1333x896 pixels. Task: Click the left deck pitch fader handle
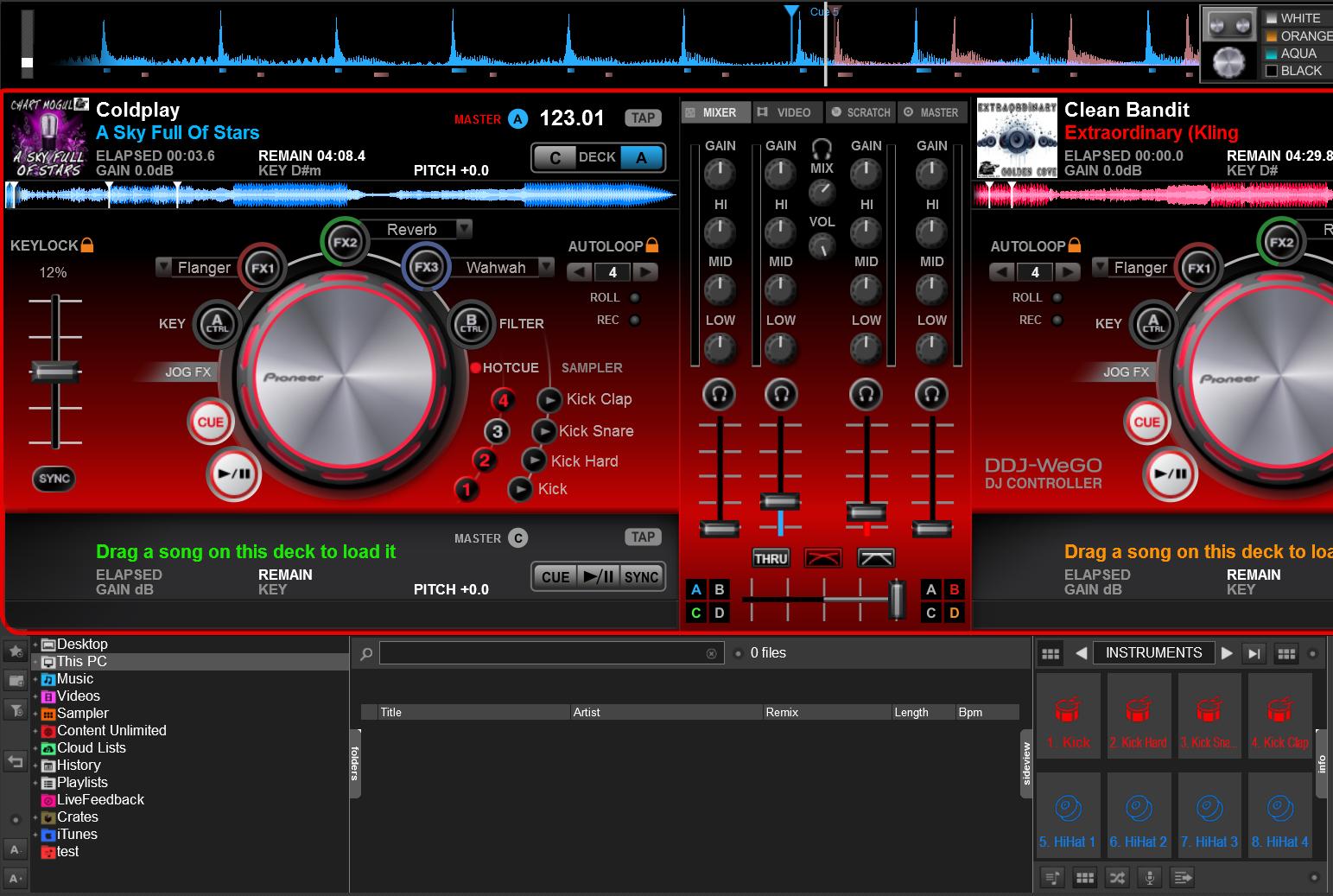pos(55,372)
